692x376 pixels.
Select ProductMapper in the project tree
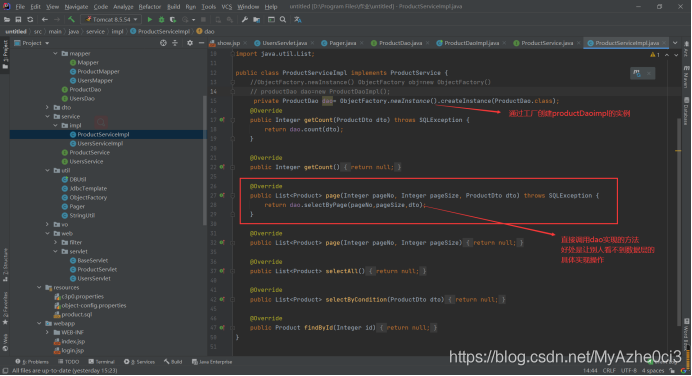click(98, 71)
